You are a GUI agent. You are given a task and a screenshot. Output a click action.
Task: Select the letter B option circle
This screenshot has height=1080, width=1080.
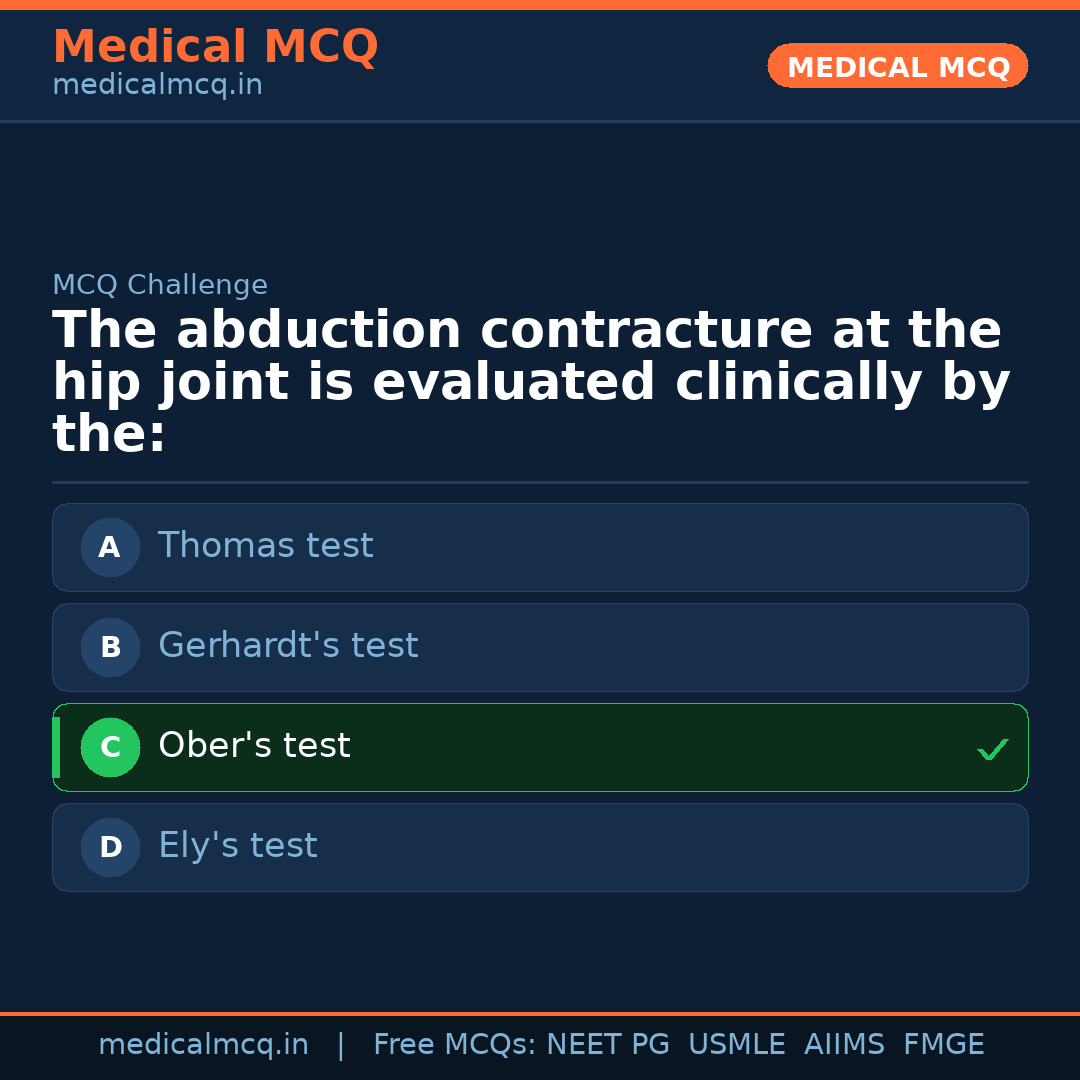pyautogui.click(x=110, y=647)
